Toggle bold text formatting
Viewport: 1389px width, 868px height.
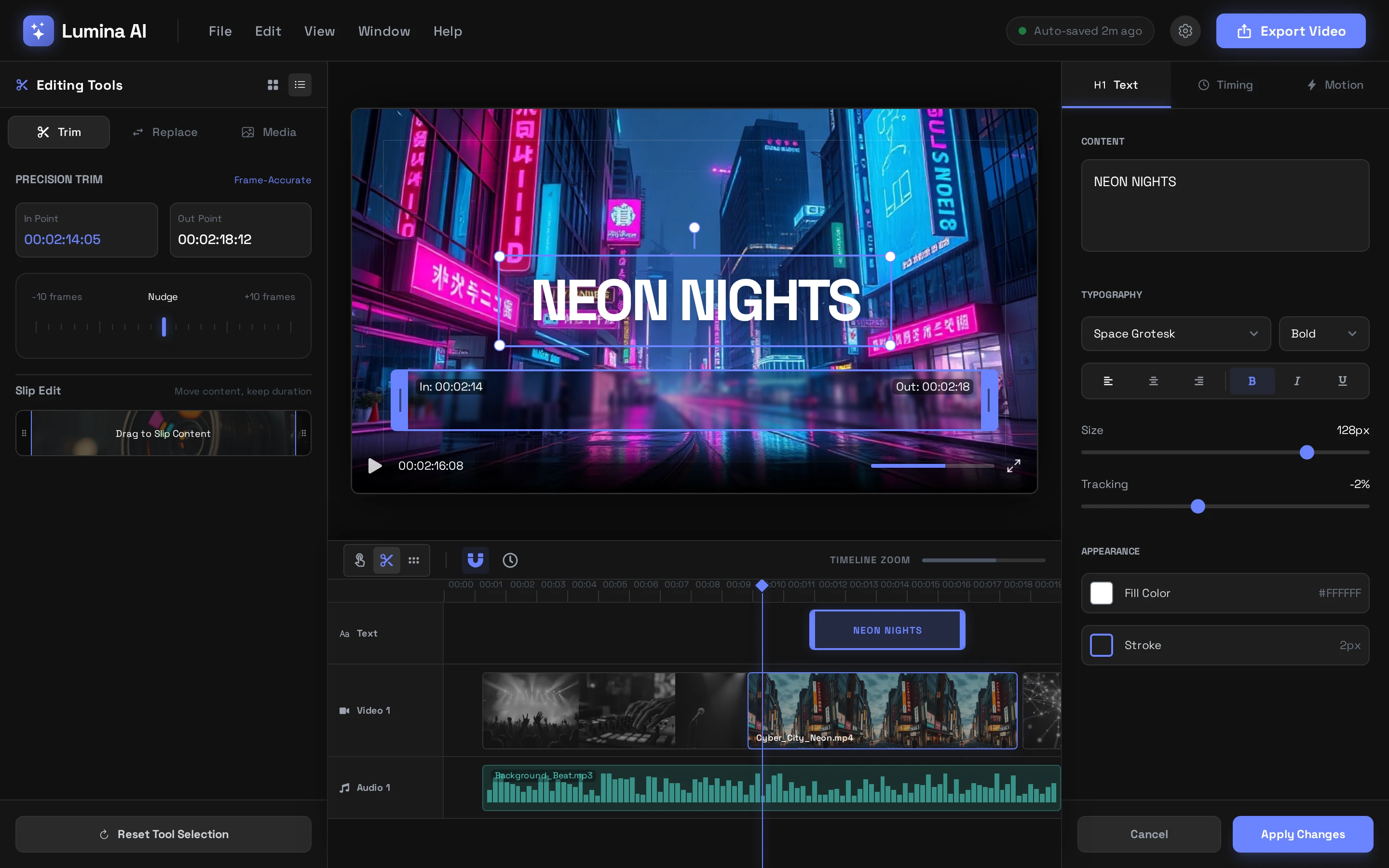point(1252,380)
